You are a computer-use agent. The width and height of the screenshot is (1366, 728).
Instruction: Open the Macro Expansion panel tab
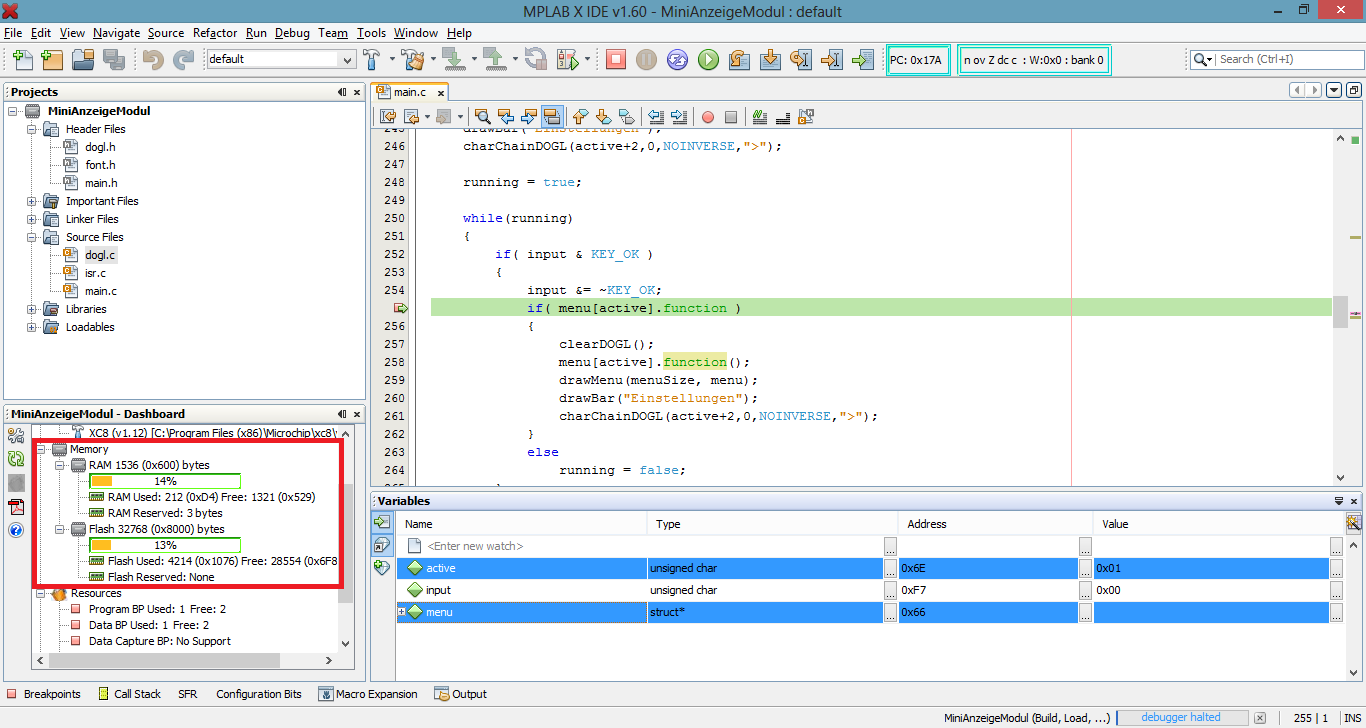(x=368, y=694)
